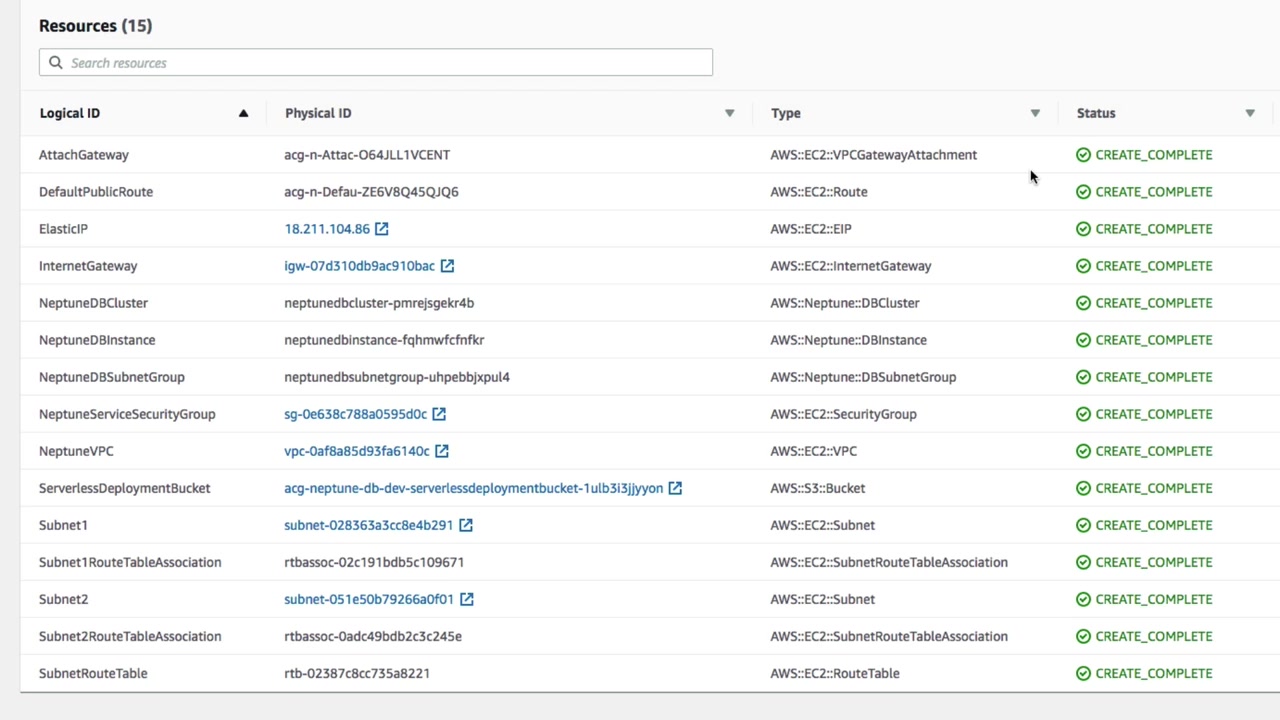The height and width of the screenshot is (720, 1280).
Task: Open the 18.211.104.86 Elastic IP link
Action: click(327, 229)
